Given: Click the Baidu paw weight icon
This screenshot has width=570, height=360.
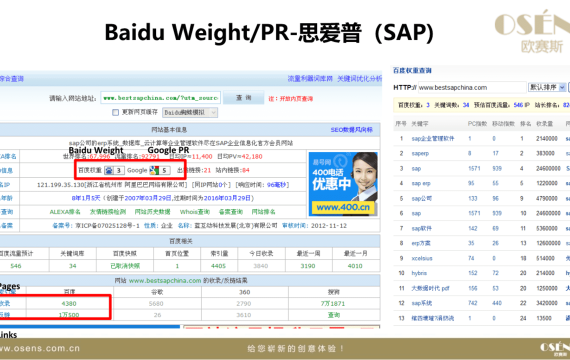Looking at the screenshot, I should point(109,170).
